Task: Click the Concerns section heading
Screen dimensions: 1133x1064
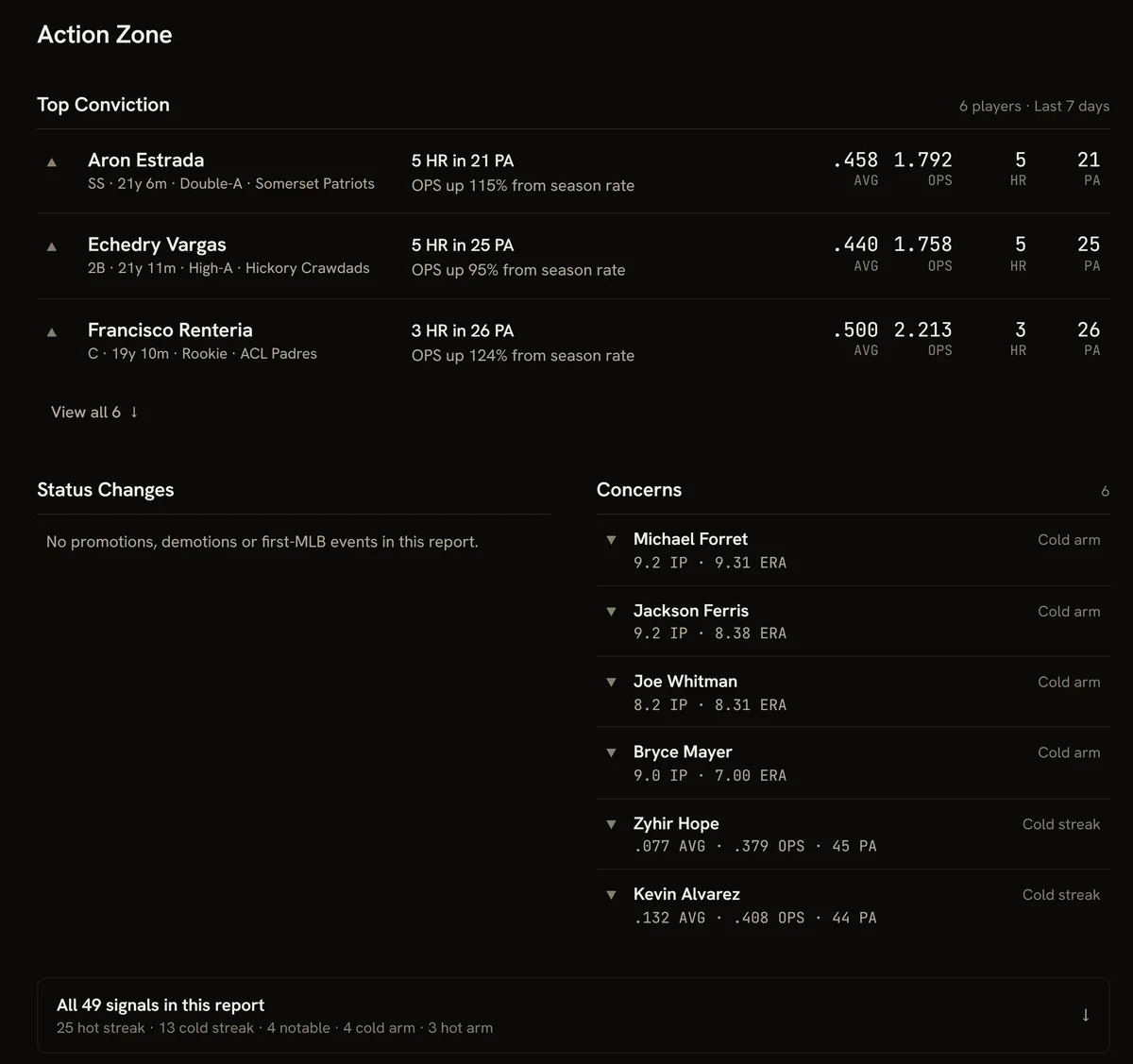Action: [x=639, y=490]
